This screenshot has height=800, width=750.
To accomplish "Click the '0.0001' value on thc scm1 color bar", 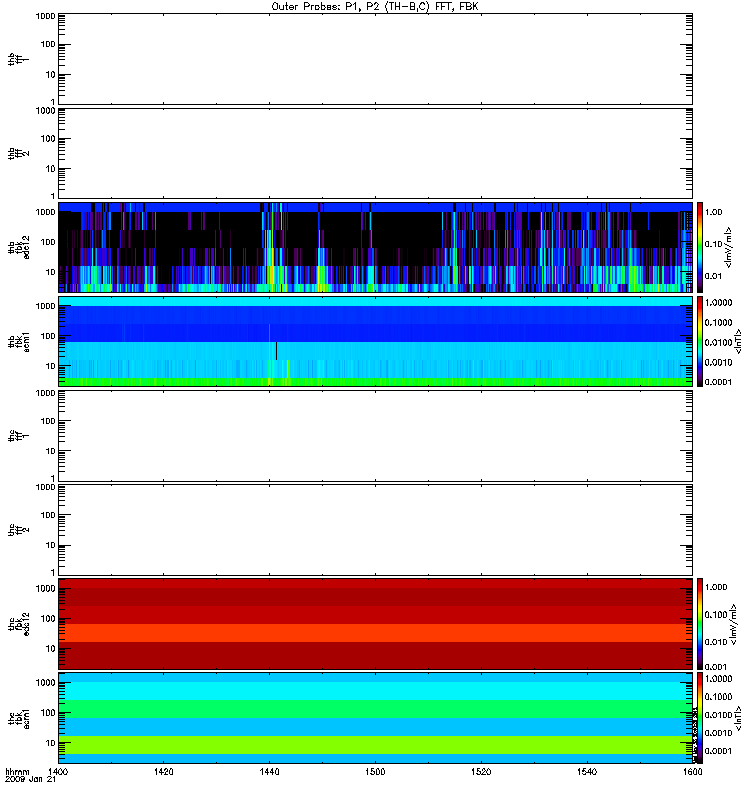I will point(718,751).
